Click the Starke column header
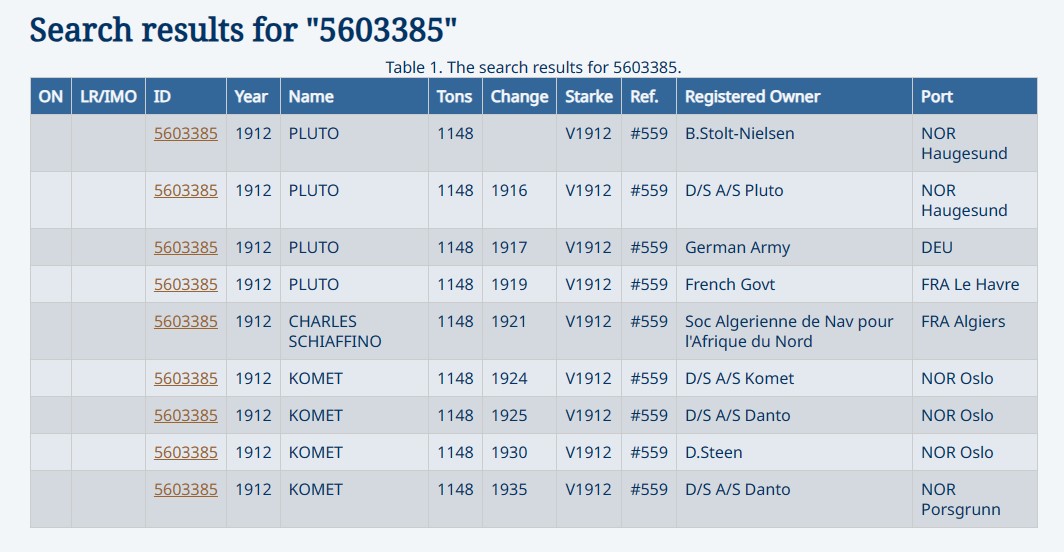 [588, 97]
